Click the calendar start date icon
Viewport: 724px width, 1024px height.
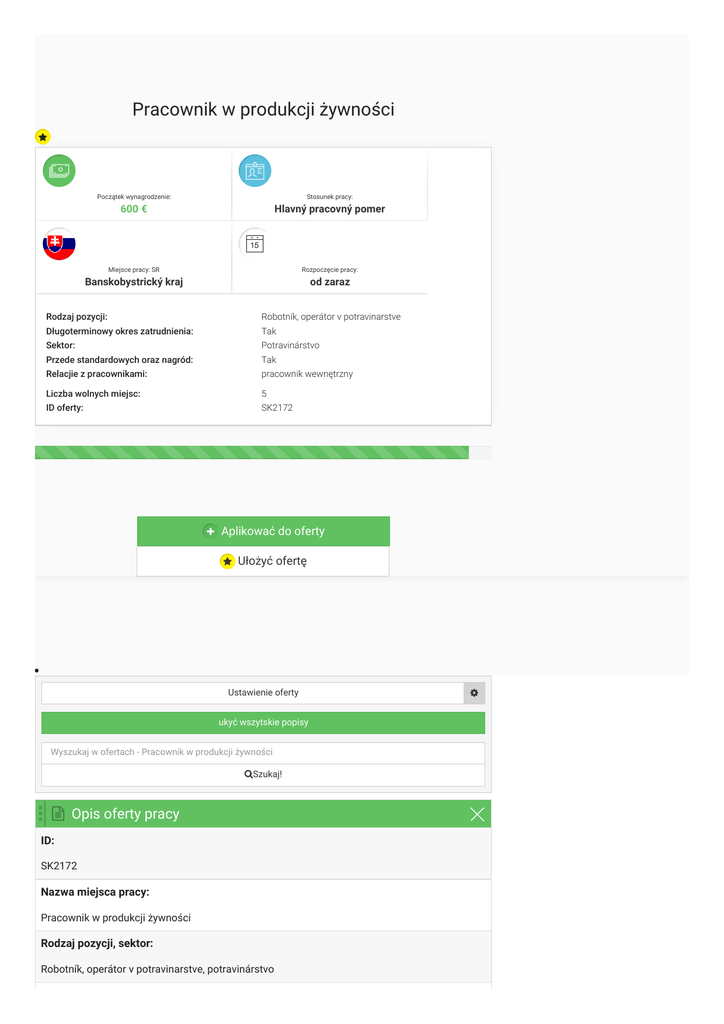tap(255, 244)
